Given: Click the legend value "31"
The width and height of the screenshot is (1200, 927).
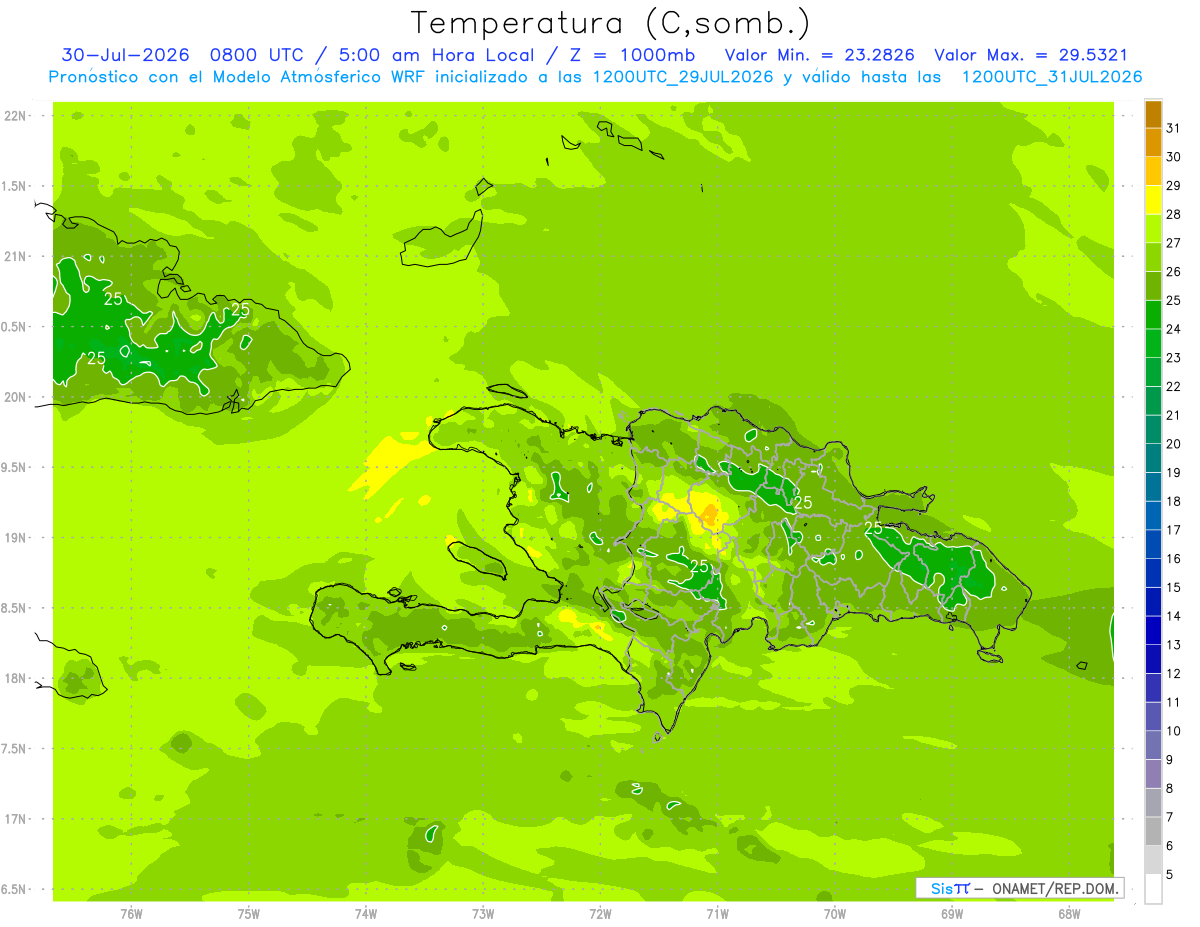Looking at the screenshot, I should (x=1173, y=128).
